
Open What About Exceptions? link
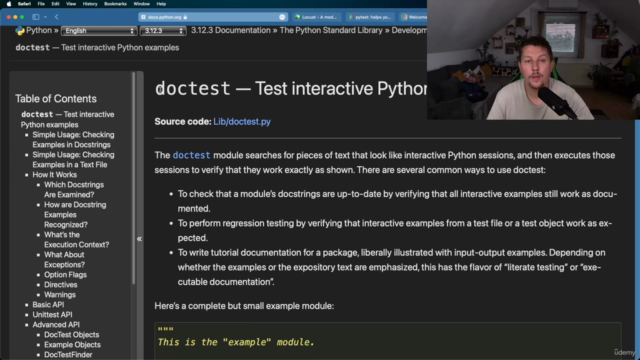point(64,260)
